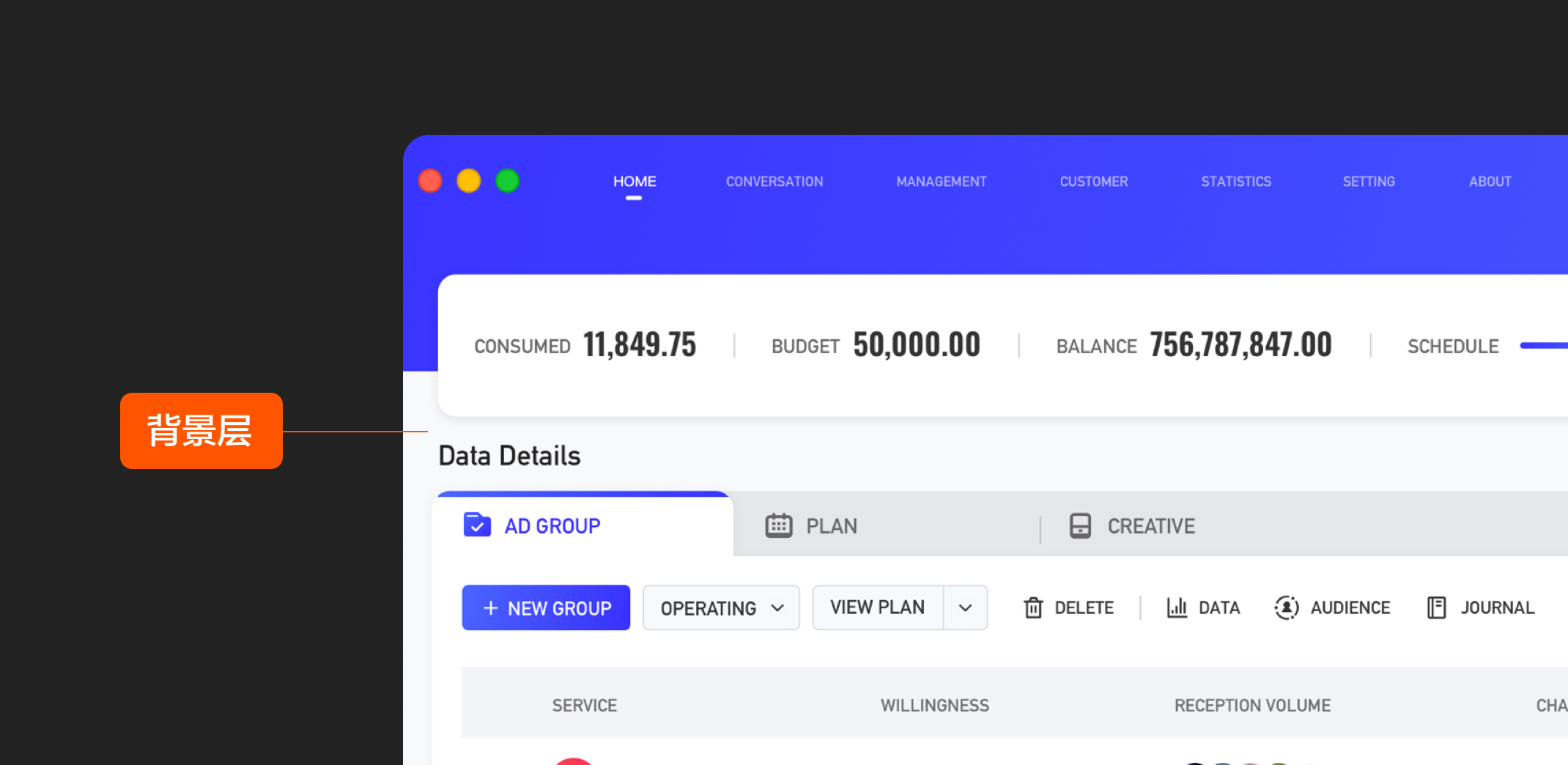Image resolution: width=1568 pixels, height=765 pixels.
Task: Click the Schedule progress bar
Action: tap(1544, 345)
